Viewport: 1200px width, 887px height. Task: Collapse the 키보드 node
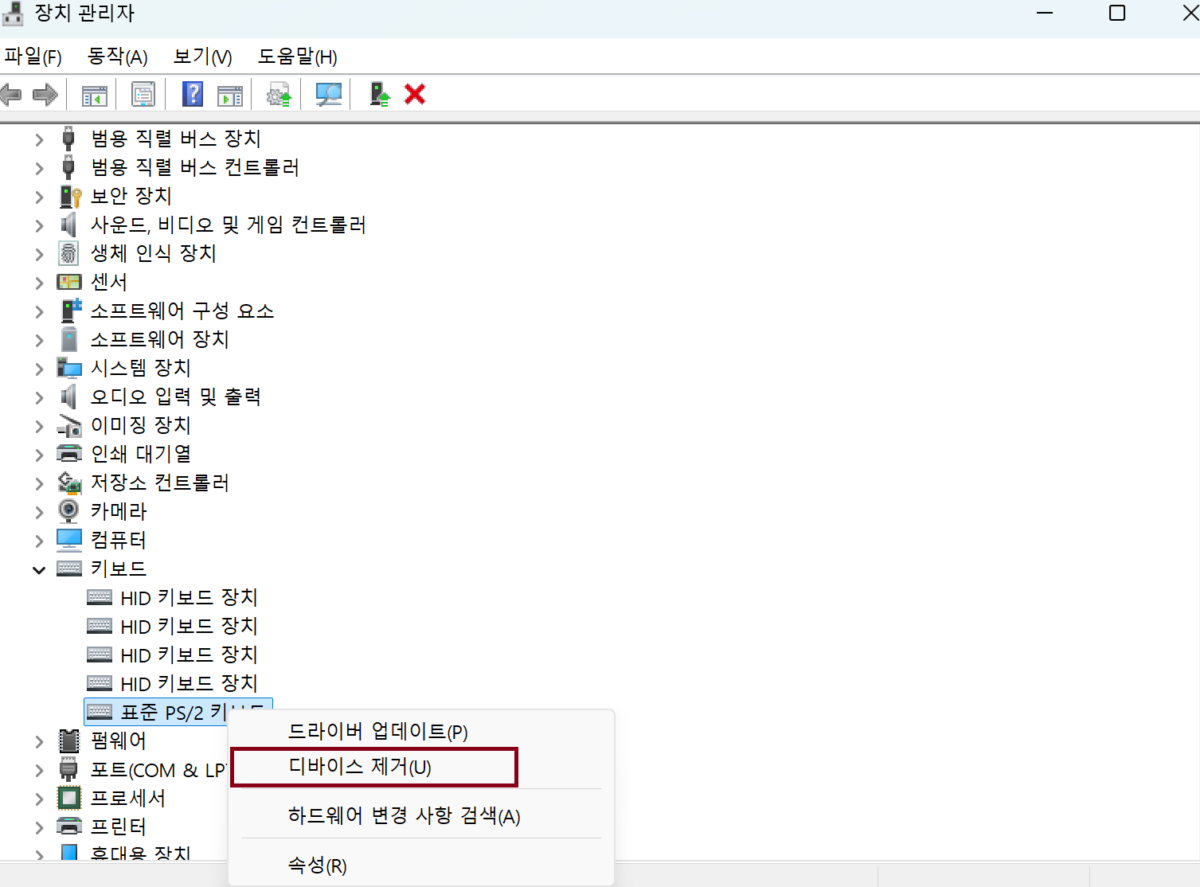[x=39, y=569]
